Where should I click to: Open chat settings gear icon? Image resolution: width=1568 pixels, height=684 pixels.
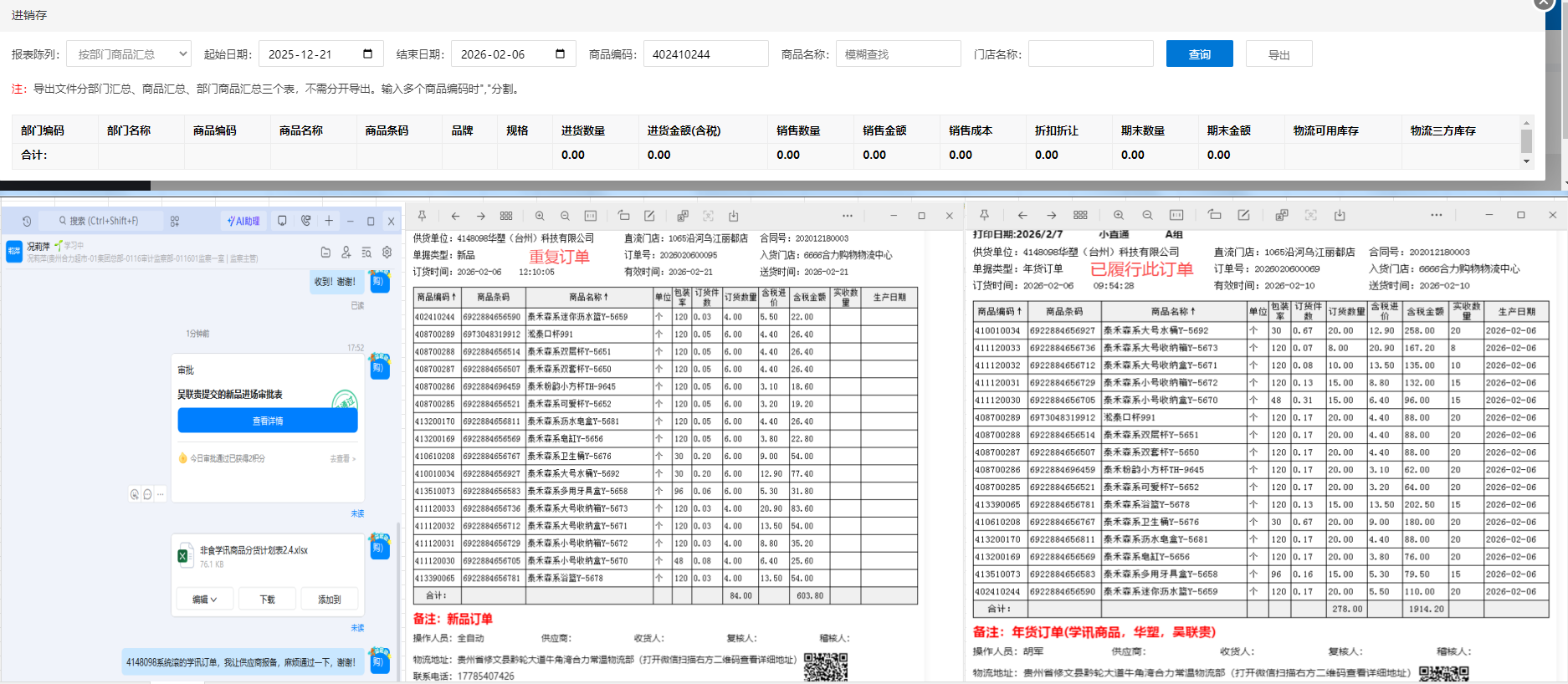pyautogui.click(x=387, y=252)
